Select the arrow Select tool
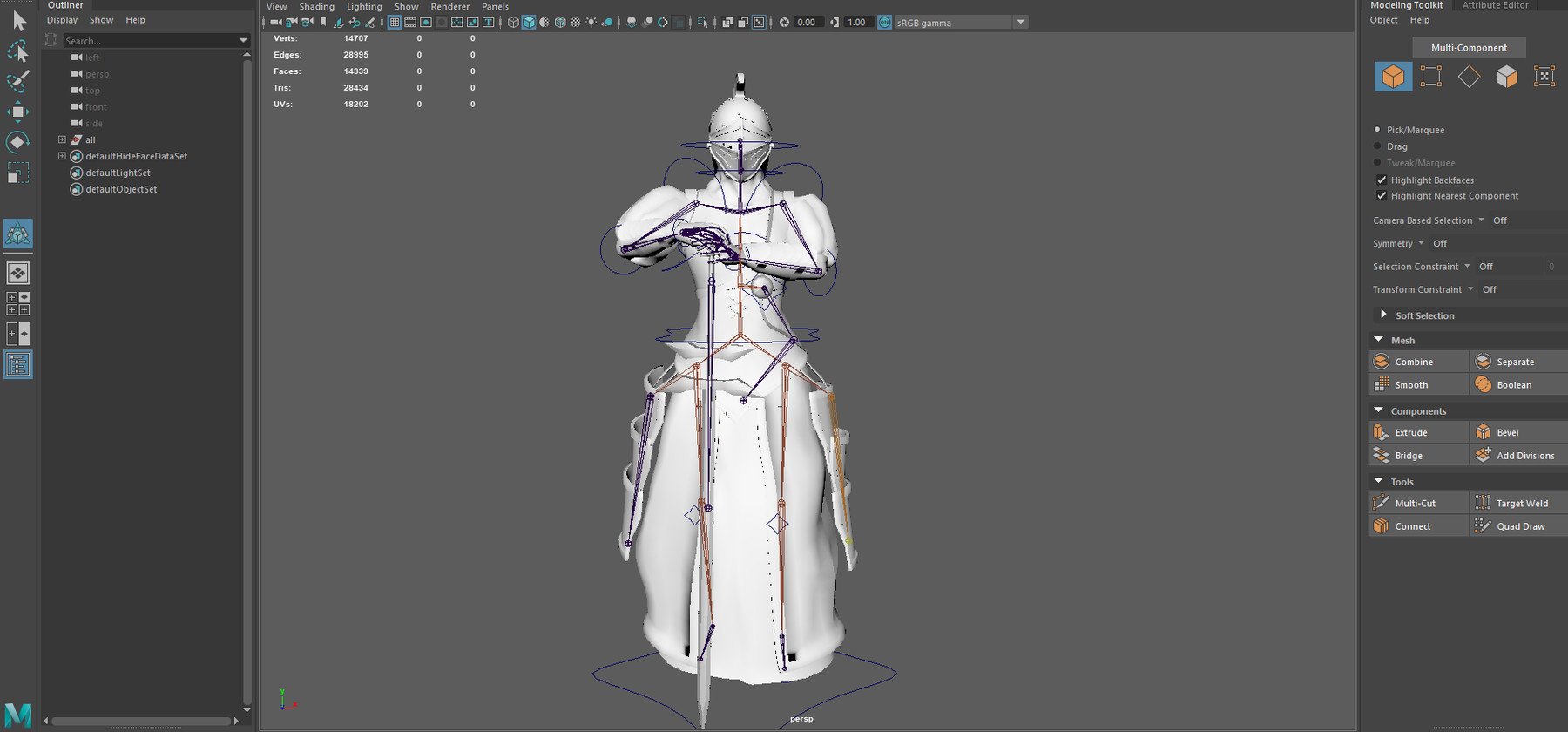 click(18, 20)
